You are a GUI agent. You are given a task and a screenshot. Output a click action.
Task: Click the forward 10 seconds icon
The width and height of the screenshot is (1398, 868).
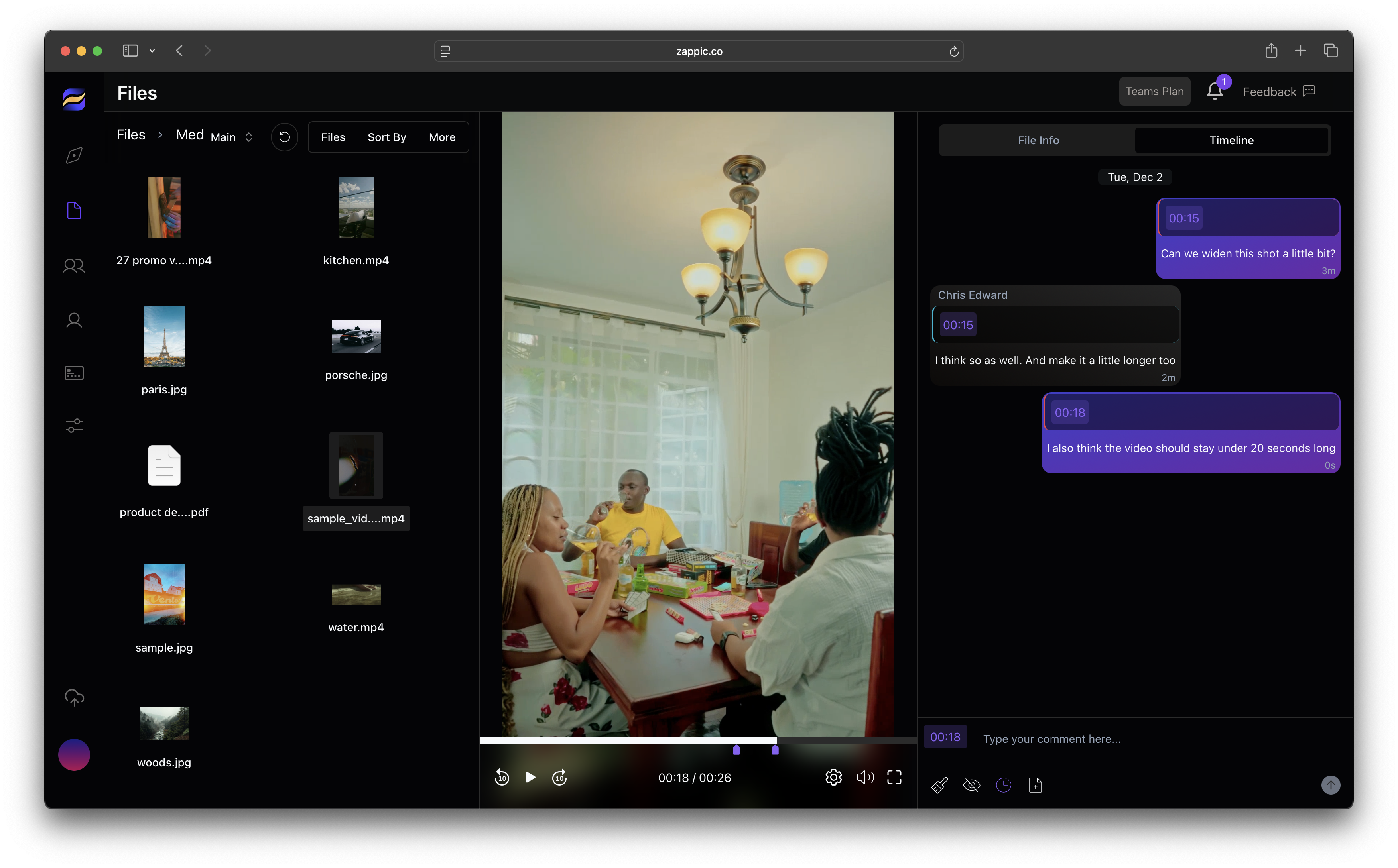(559, 777)
